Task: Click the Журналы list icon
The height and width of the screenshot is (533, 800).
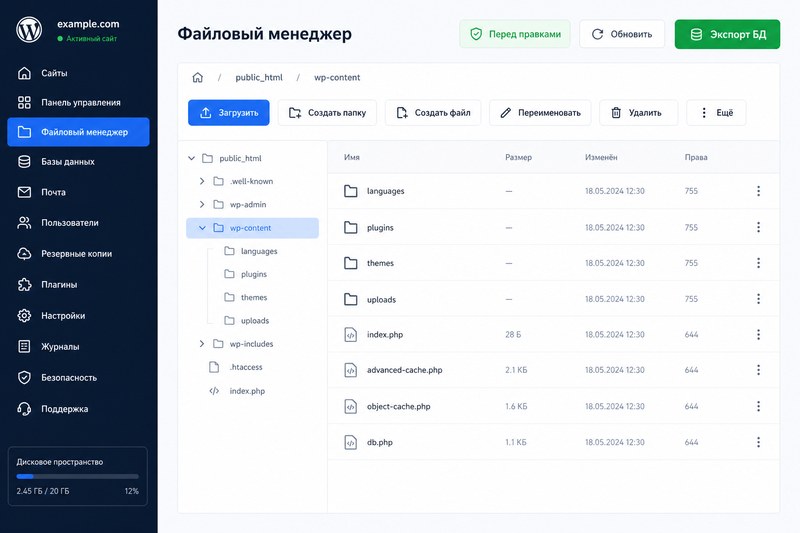Action: (x=24, y=347)
